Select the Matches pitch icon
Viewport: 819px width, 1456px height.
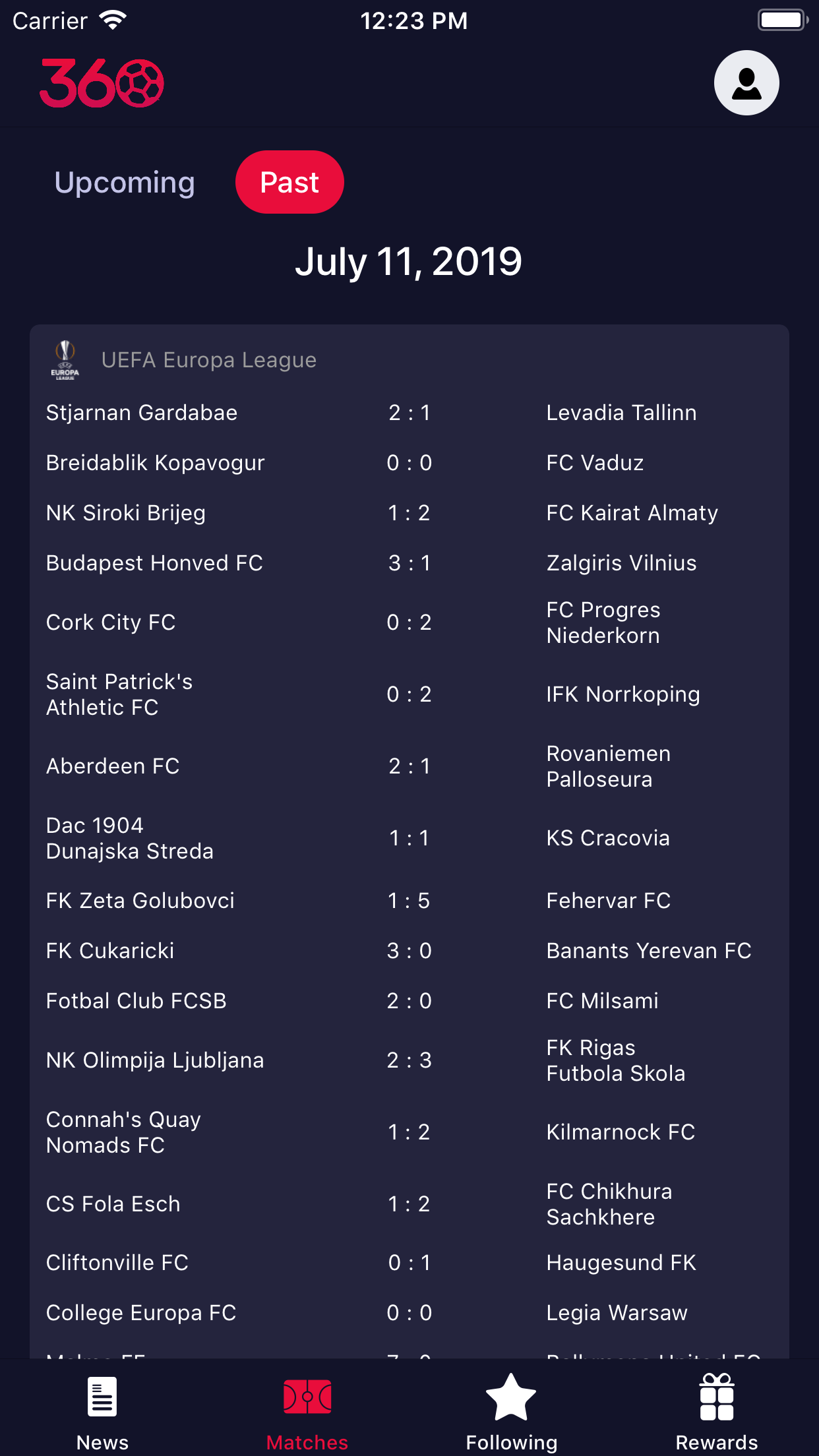tap(307, 1397)
